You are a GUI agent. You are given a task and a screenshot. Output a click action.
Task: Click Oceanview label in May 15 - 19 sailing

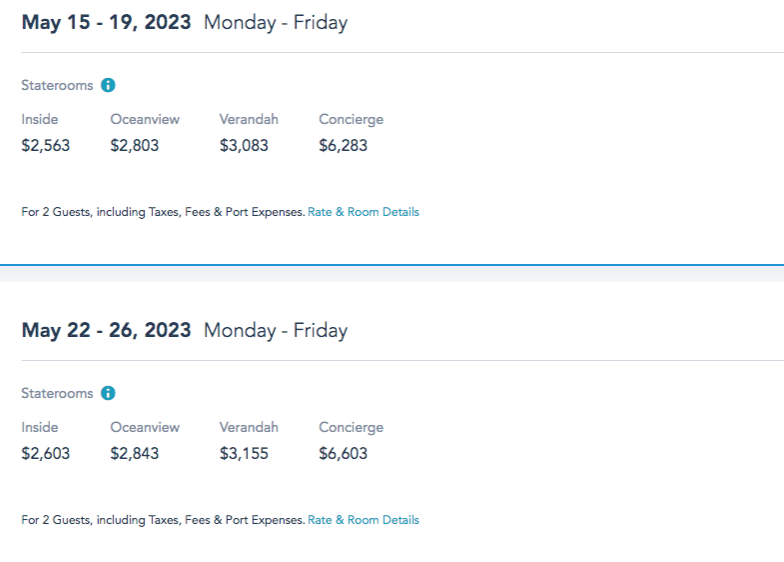pos(145,120)
